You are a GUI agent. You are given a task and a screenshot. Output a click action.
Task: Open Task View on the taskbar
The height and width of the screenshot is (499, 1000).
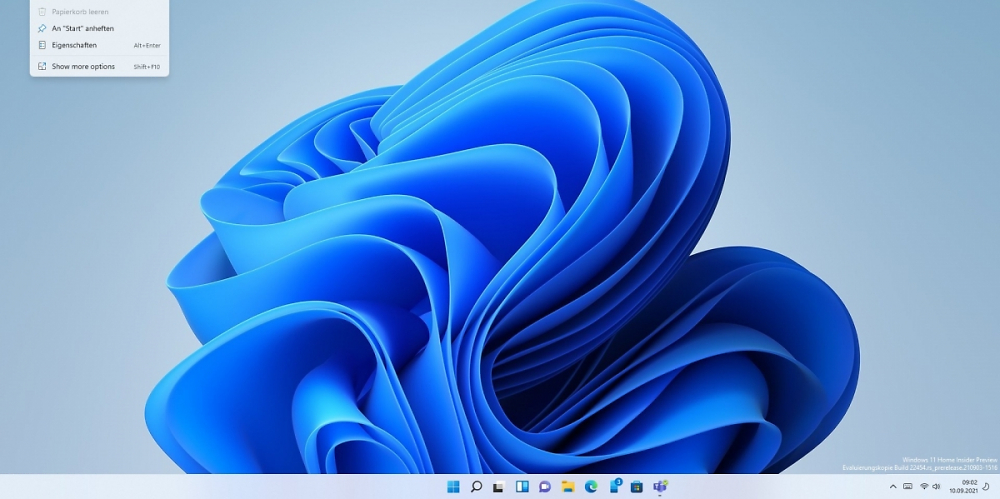tap(499, 487)
